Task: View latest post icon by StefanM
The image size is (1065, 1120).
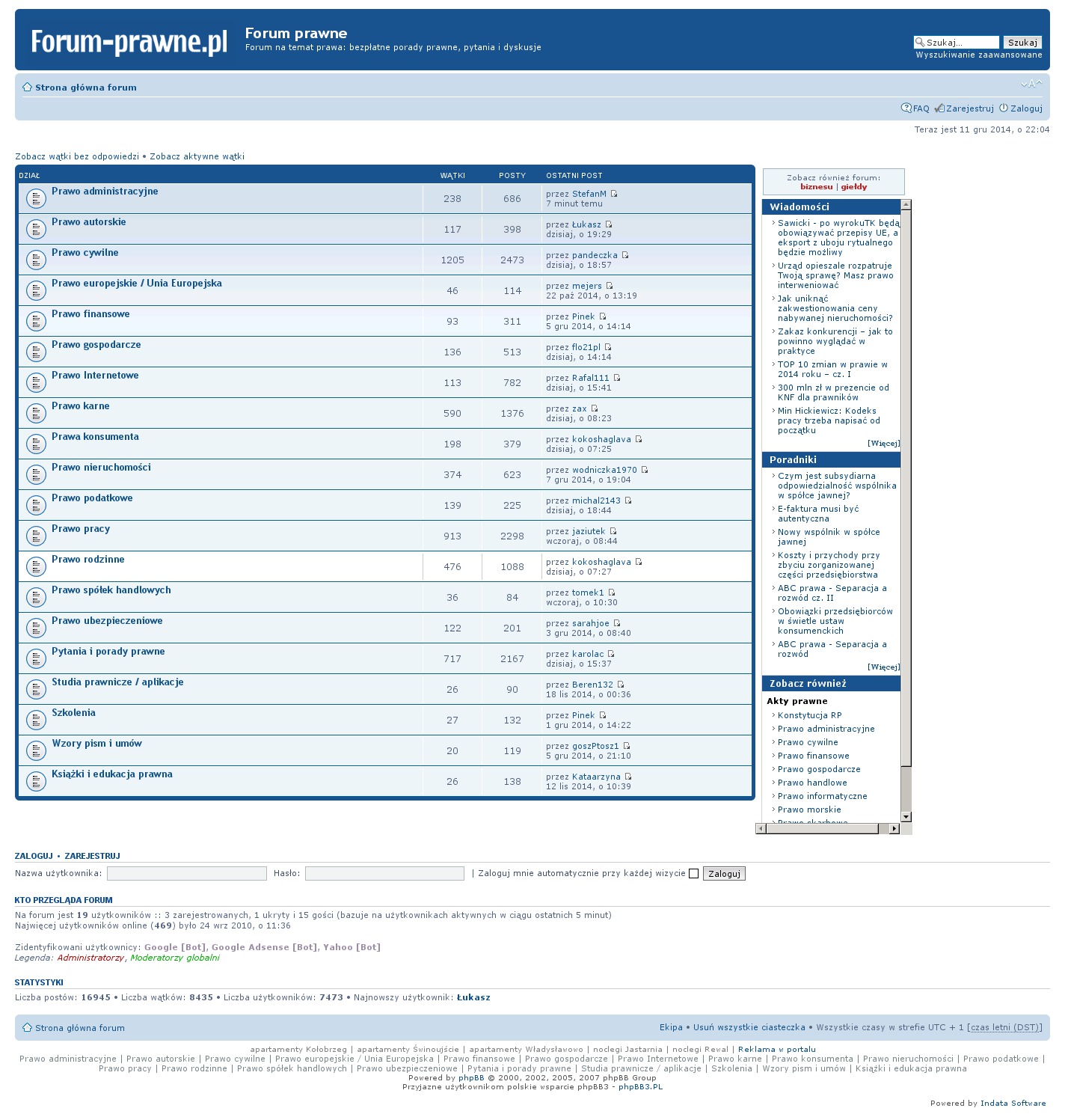Action: (x=614, y=194)
